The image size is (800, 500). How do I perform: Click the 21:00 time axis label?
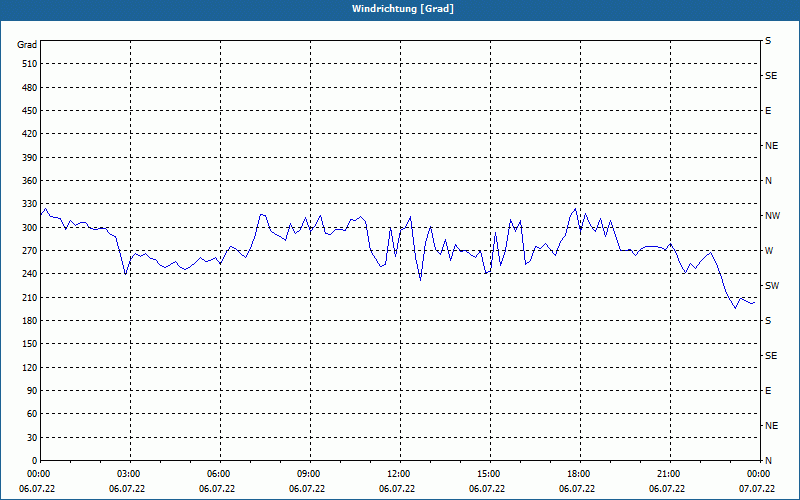click(x=668, y=473)
